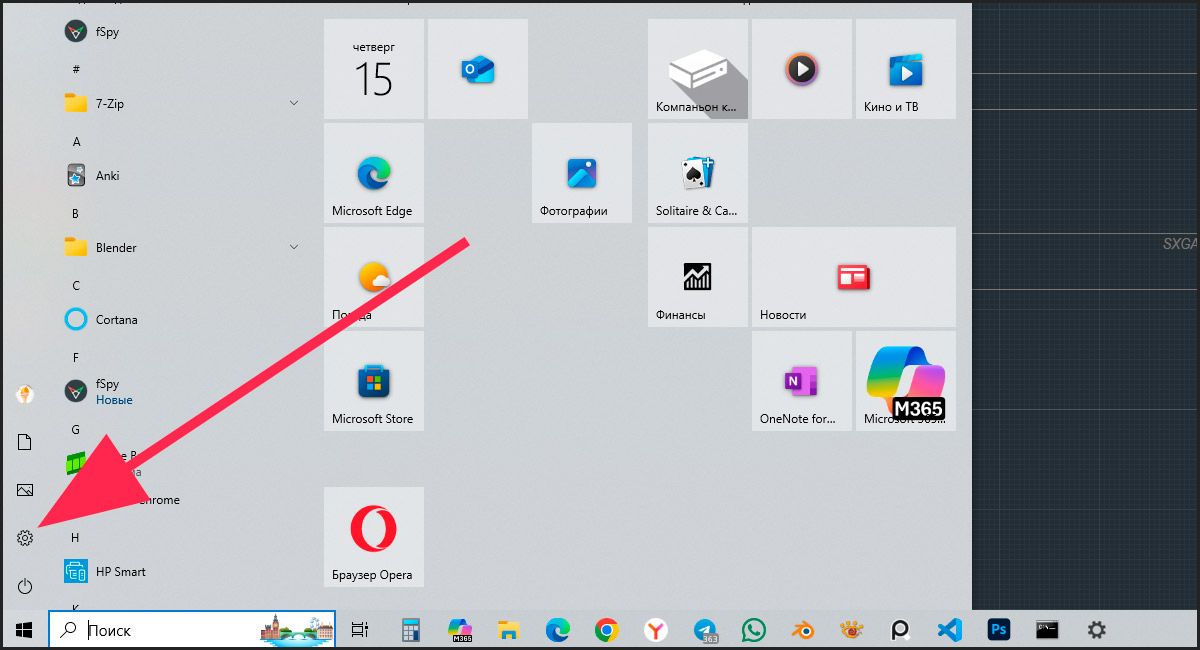Click the user account avatar in Start menu
1200x650 pixels.
pyautogui.click(x=25, y=394)
